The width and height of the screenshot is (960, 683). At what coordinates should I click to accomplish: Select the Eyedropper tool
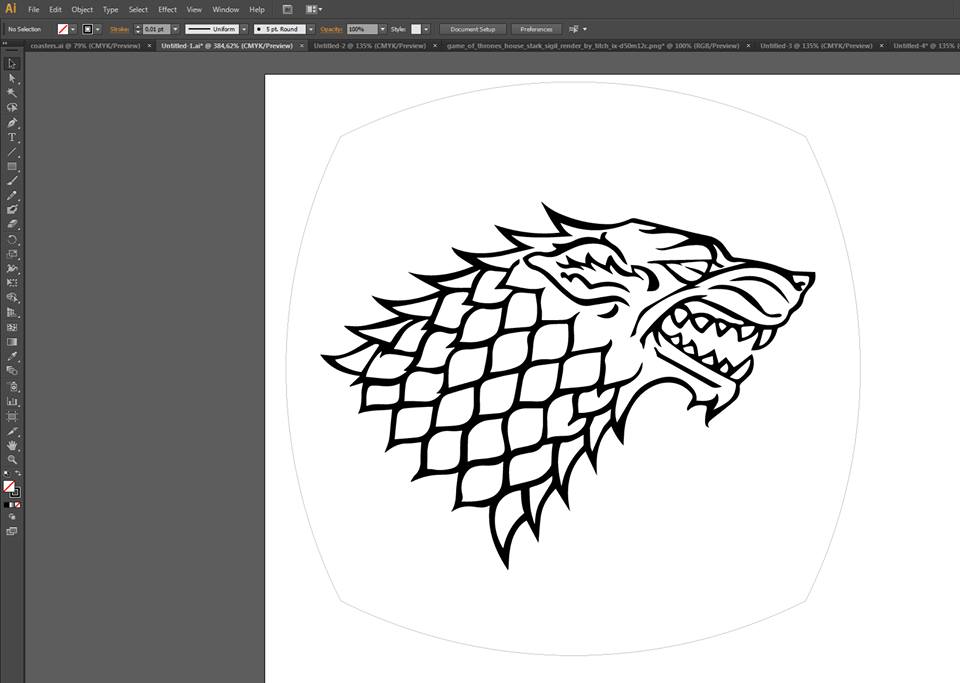click(x=12, y=356)
